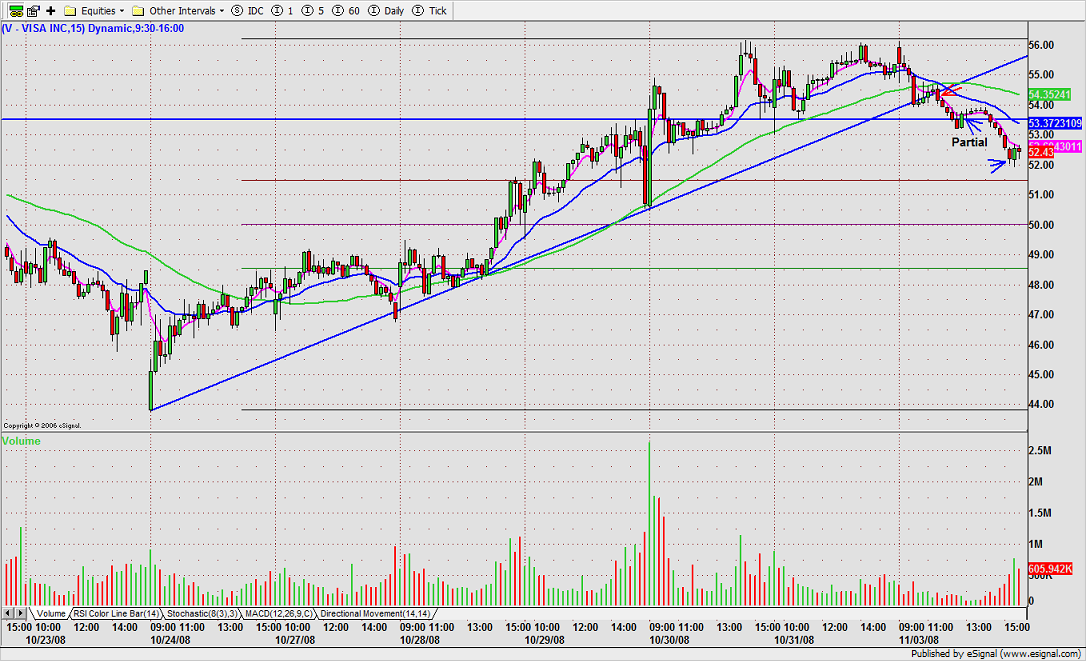Click the 10/31/08 date label
This screenshot has height=661, width=1086.
point(794,640)
